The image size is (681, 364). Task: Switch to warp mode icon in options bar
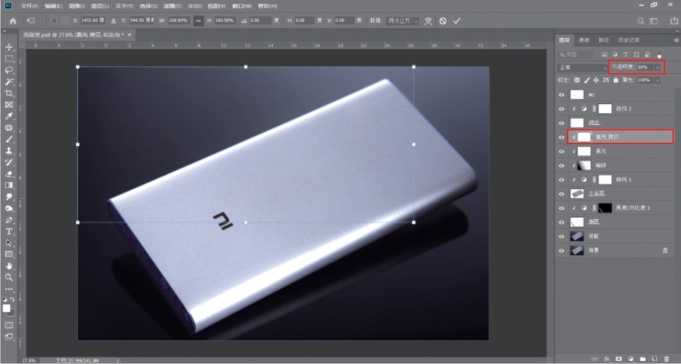point(428,21)
